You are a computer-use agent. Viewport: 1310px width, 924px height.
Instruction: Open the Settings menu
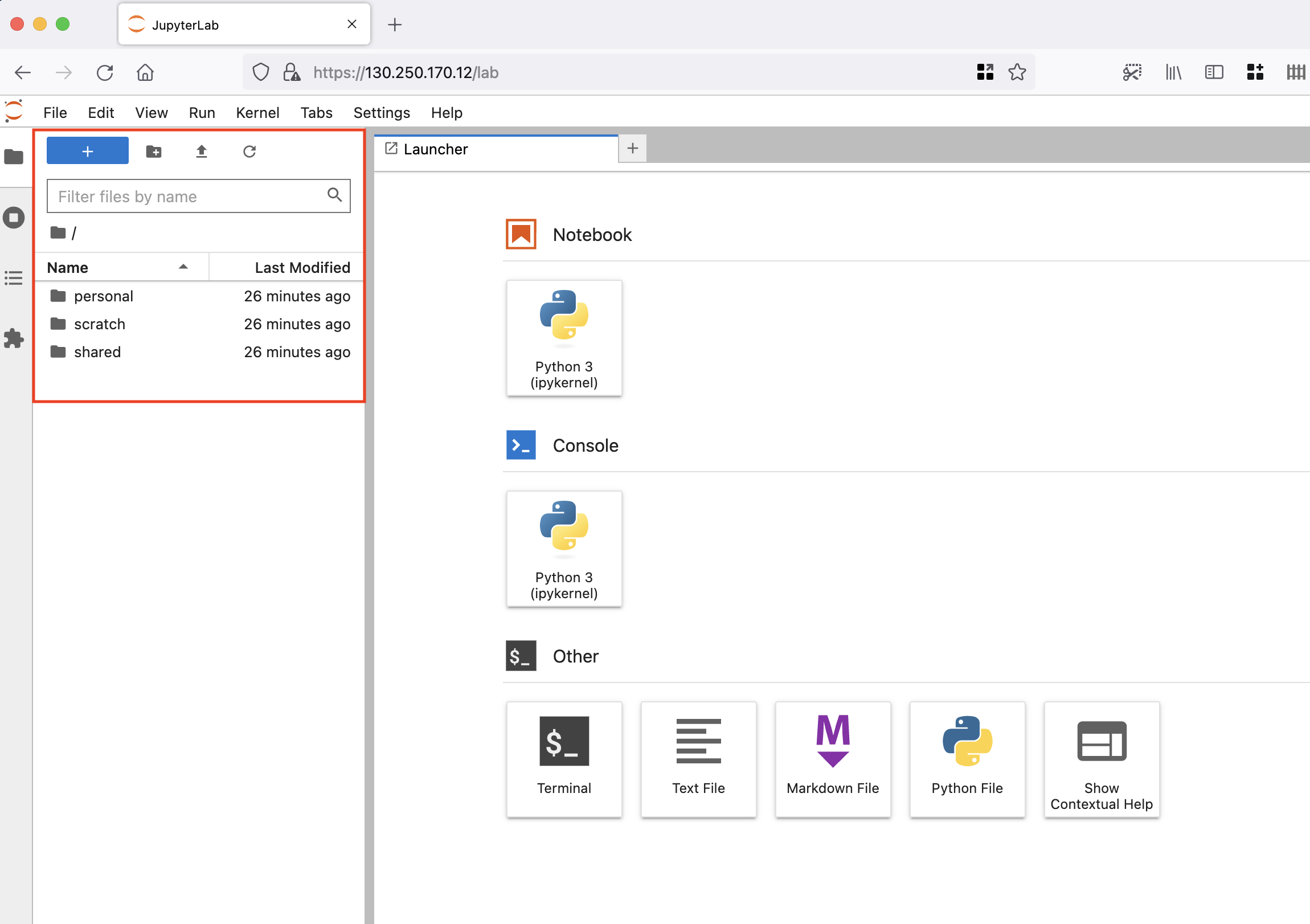(381, 112)
